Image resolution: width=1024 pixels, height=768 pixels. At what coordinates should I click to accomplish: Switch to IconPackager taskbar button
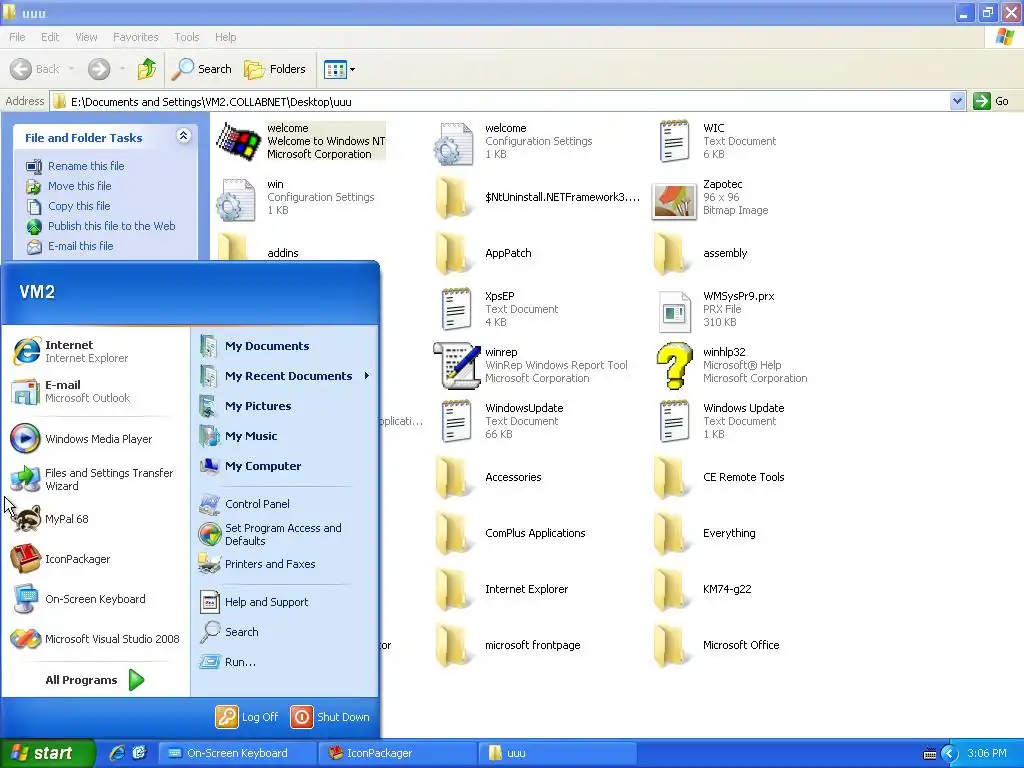click(x=398, y=754)
